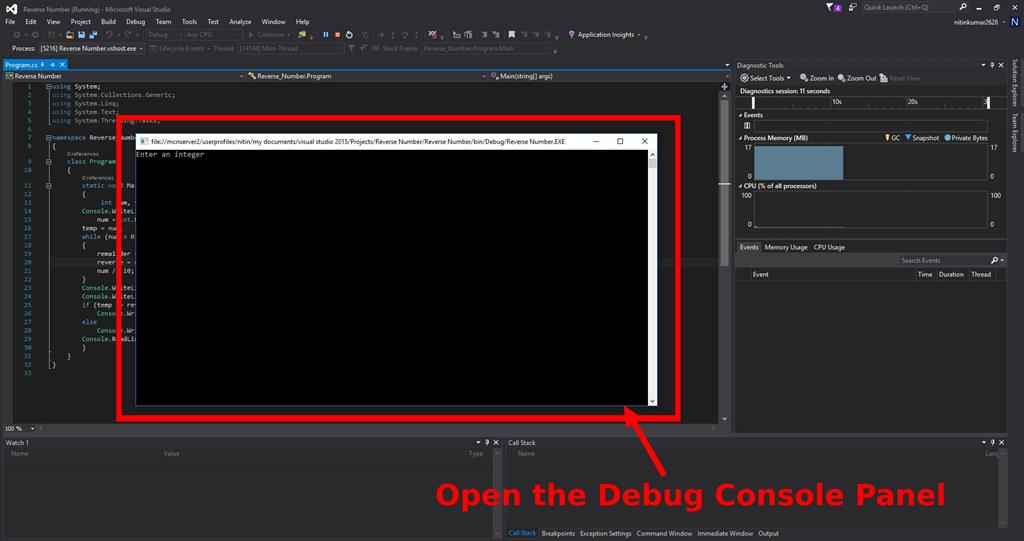Image resolution: width=1024 pixels, height=541 pixels.
Task: Close the Watch 1 panel
Action: [x=496, y=443]
